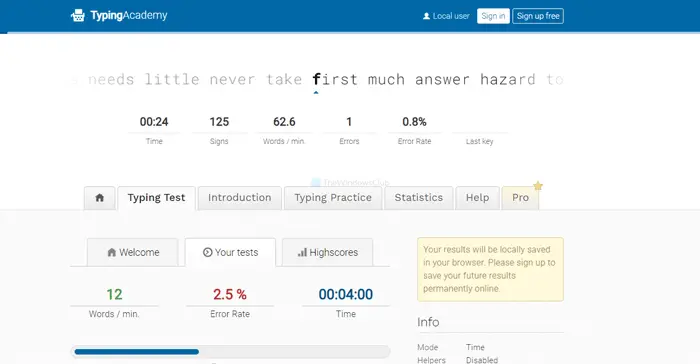700x364 pixels.
Task: Click the blue caret marker under typing text
Action: pyautogui.click(x=316, y=93)
